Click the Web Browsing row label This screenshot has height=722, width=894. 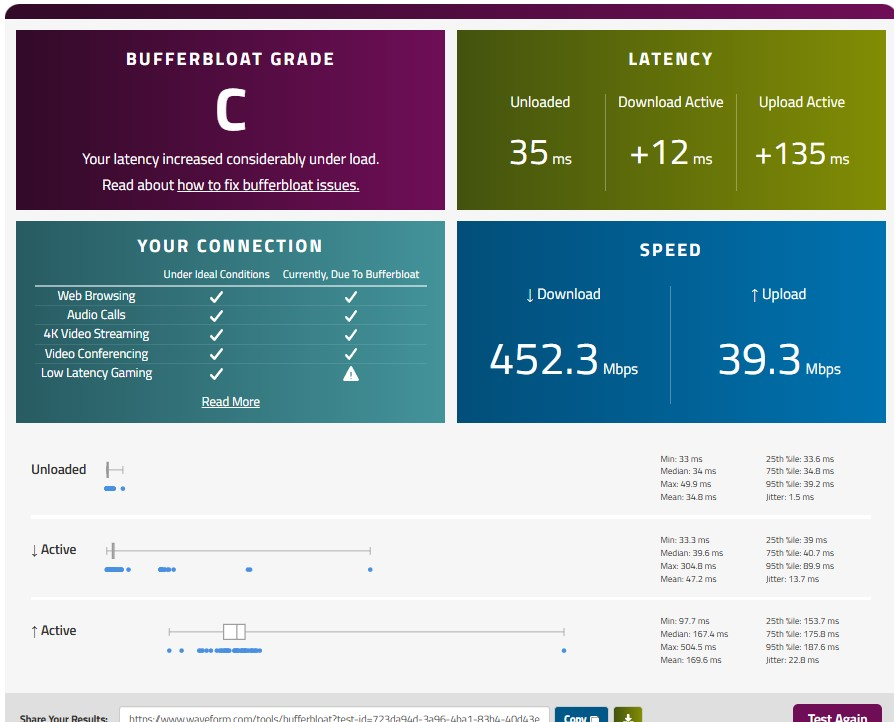(x=96, y=296)
